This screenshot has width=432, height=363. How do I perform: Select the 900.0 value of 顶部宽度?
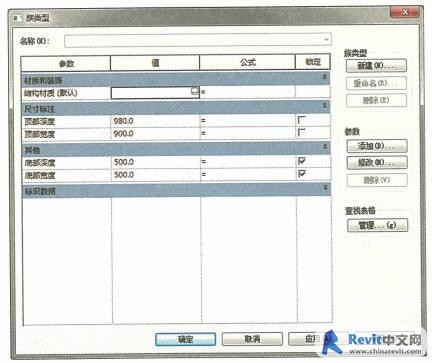[124, 133]
